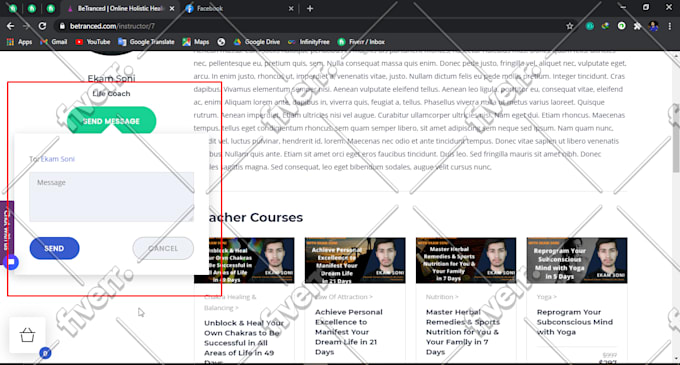This screenshot has height=365, width=680.
Task: Click the green teal extension icon
Action: pos(590,26)
